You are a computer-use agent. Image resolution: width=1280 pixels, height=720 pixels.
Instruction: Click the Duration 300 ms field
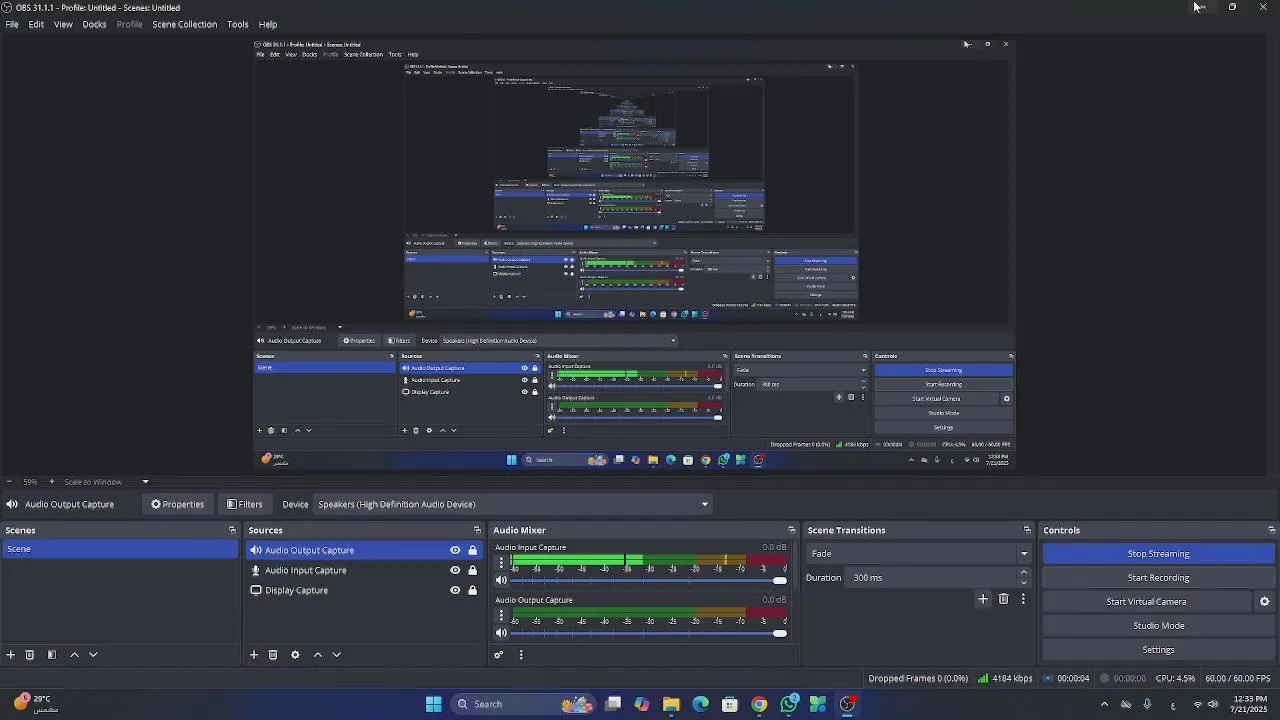tap(932, 578)
